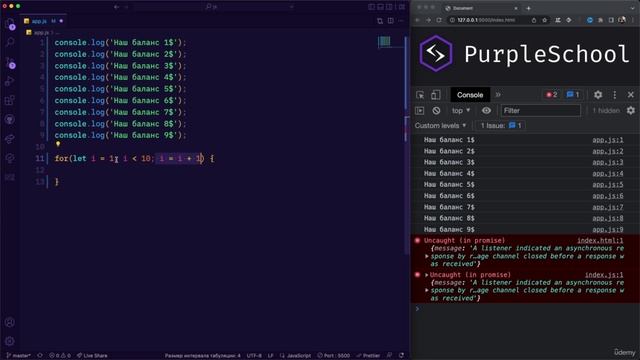Expand the more tabs chevron in DevTools
This screenshot has height=360, width=640.
(498, 95)
